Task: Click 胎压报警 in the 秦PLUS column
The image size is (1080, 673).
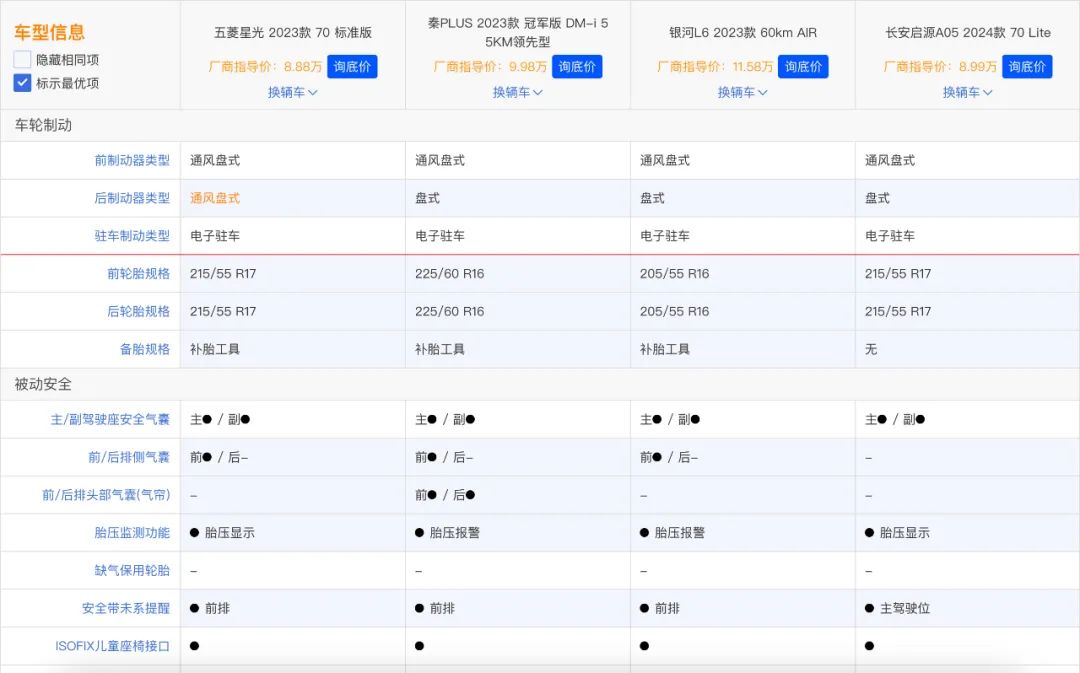Action: pos(455,533)
